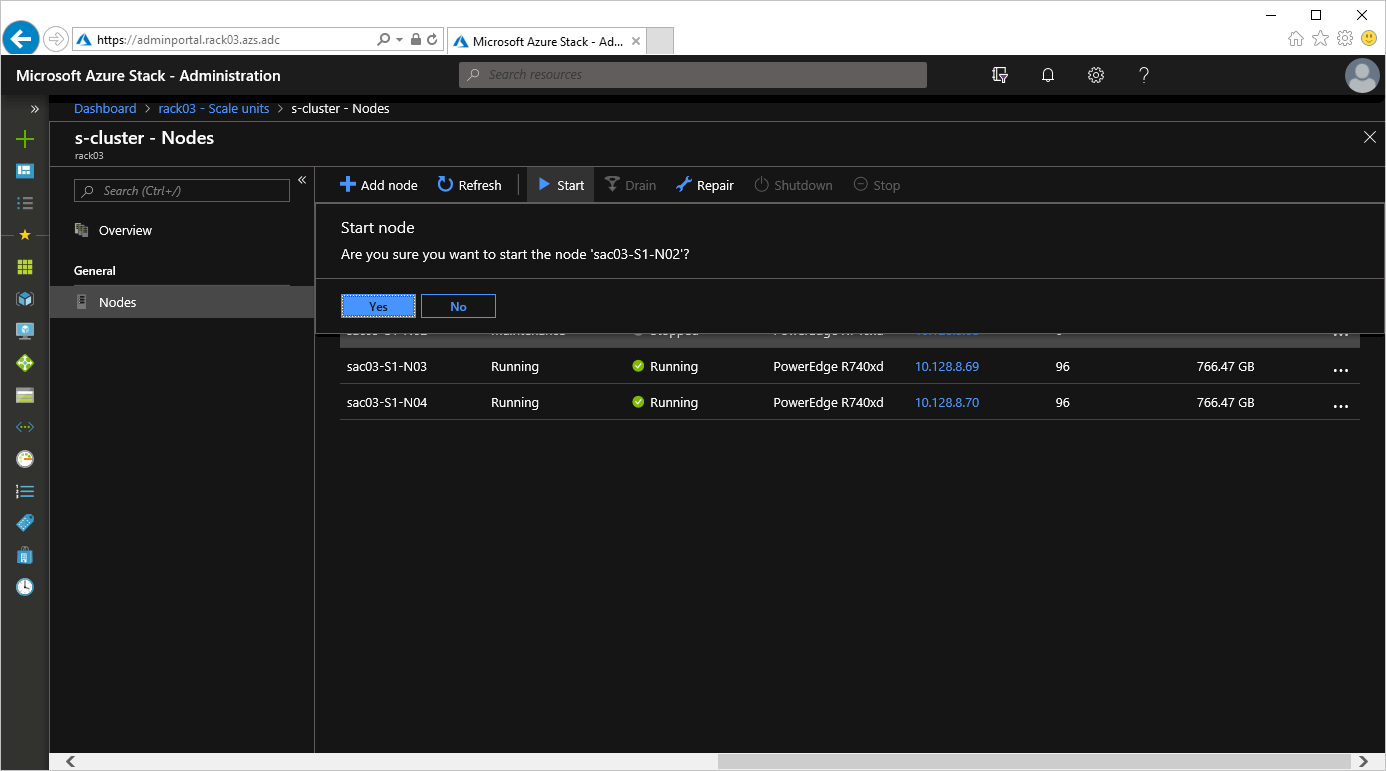
Task: Open the notifications bell
Action: pos(1048,75)
